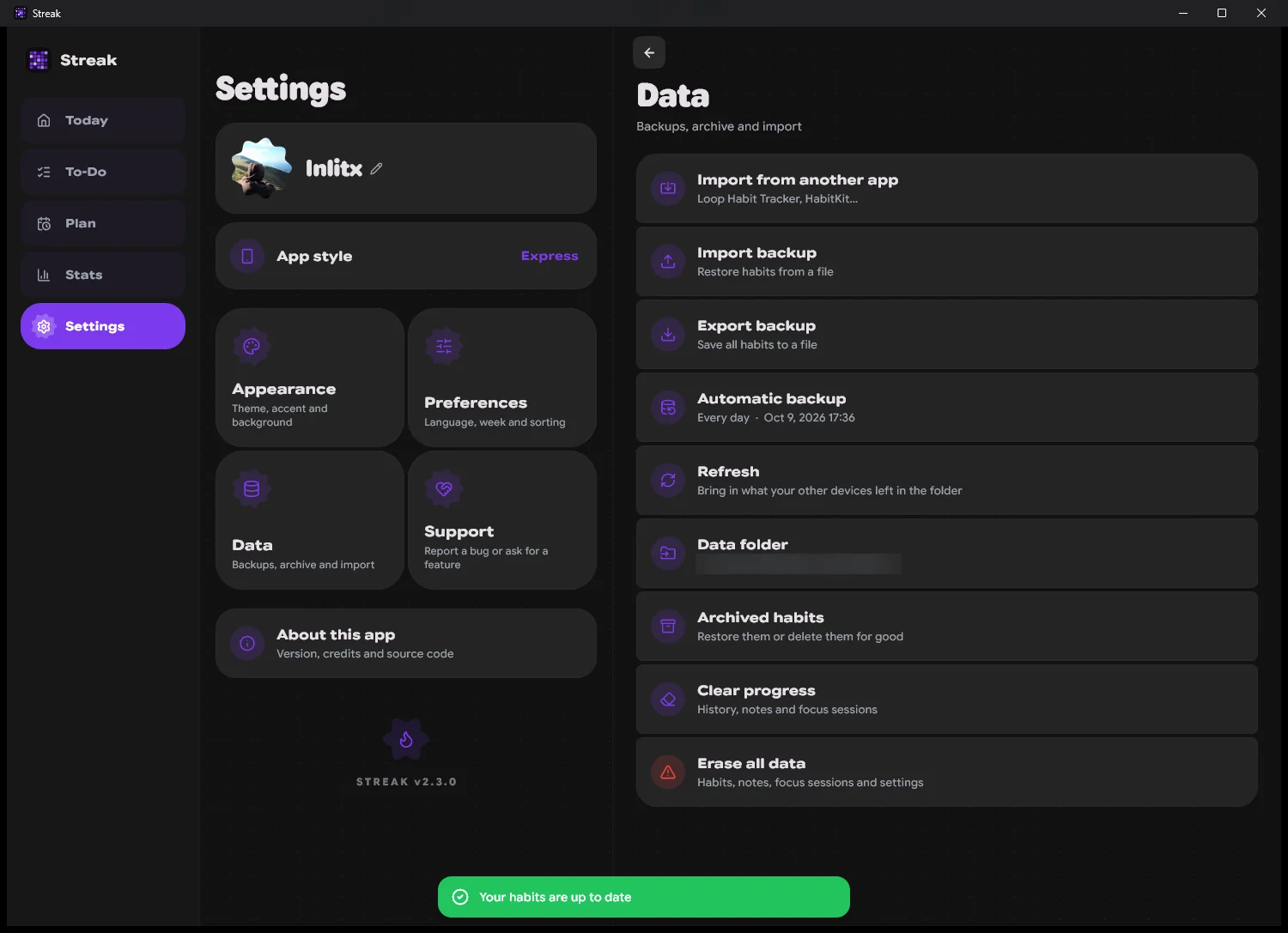
Task: Click the database icon in Data card
Action: point(252,489)
